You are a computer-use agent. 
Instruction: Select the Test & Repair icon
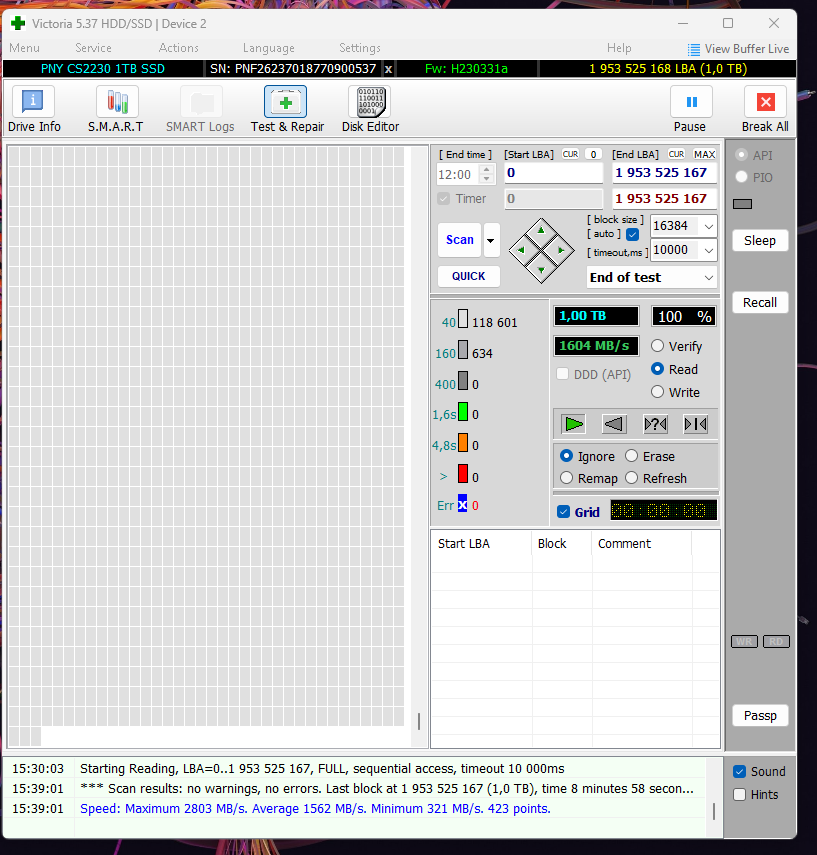point(285,101)
